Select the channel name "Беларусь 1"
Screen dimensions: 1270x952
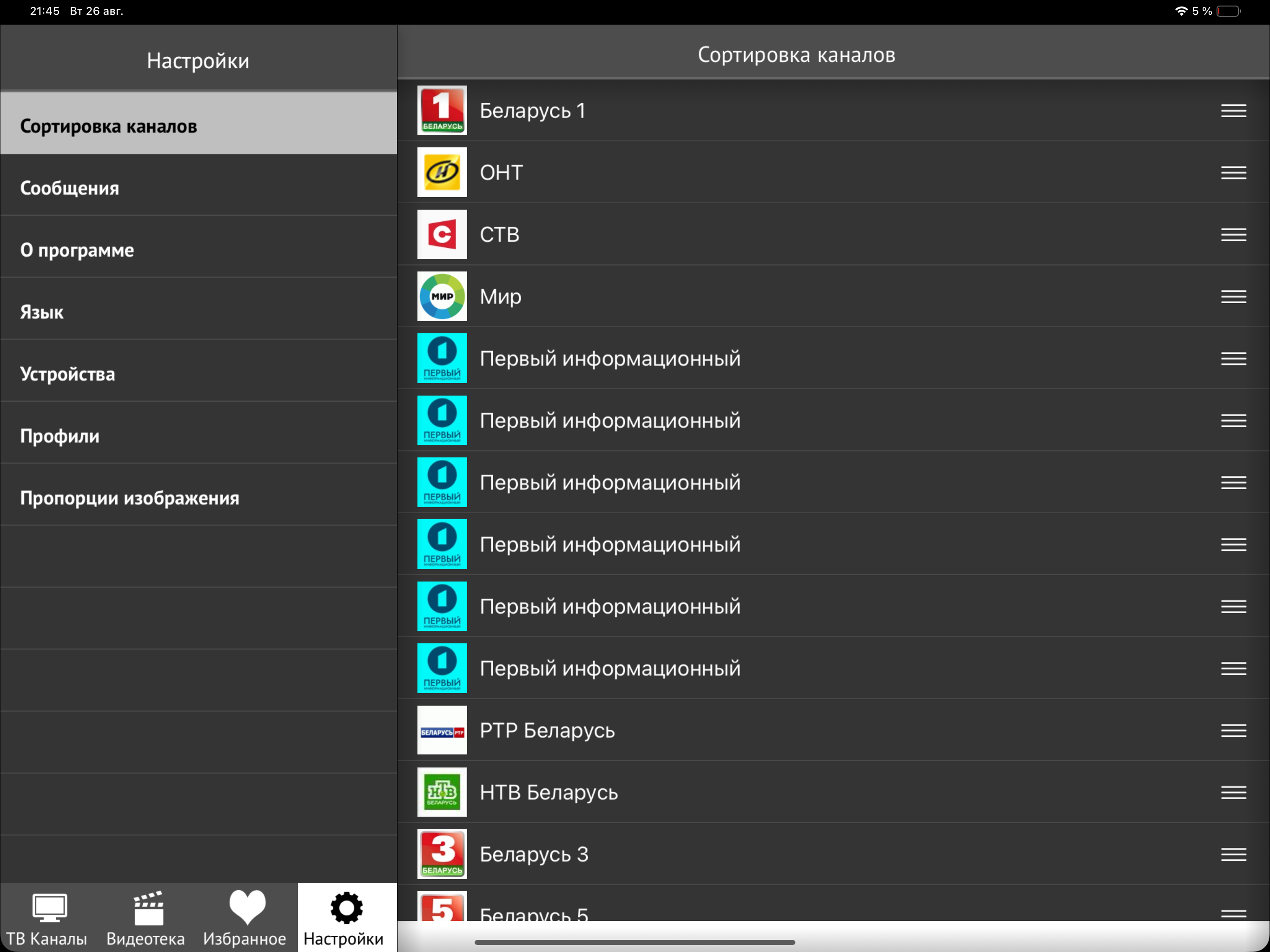point(532,111)
